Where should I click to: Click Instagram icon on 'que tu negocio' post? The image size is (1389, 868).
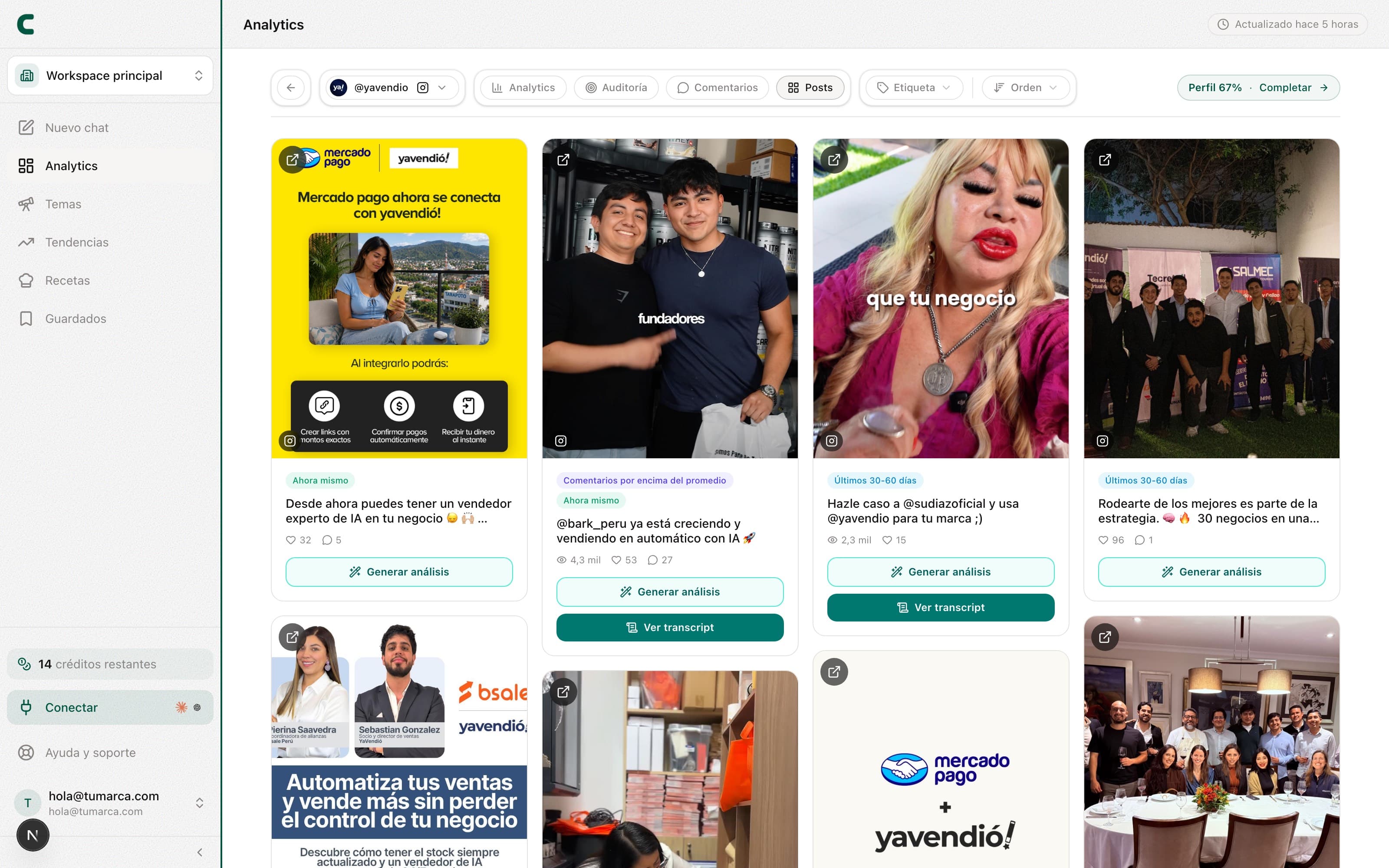[832, 441]
